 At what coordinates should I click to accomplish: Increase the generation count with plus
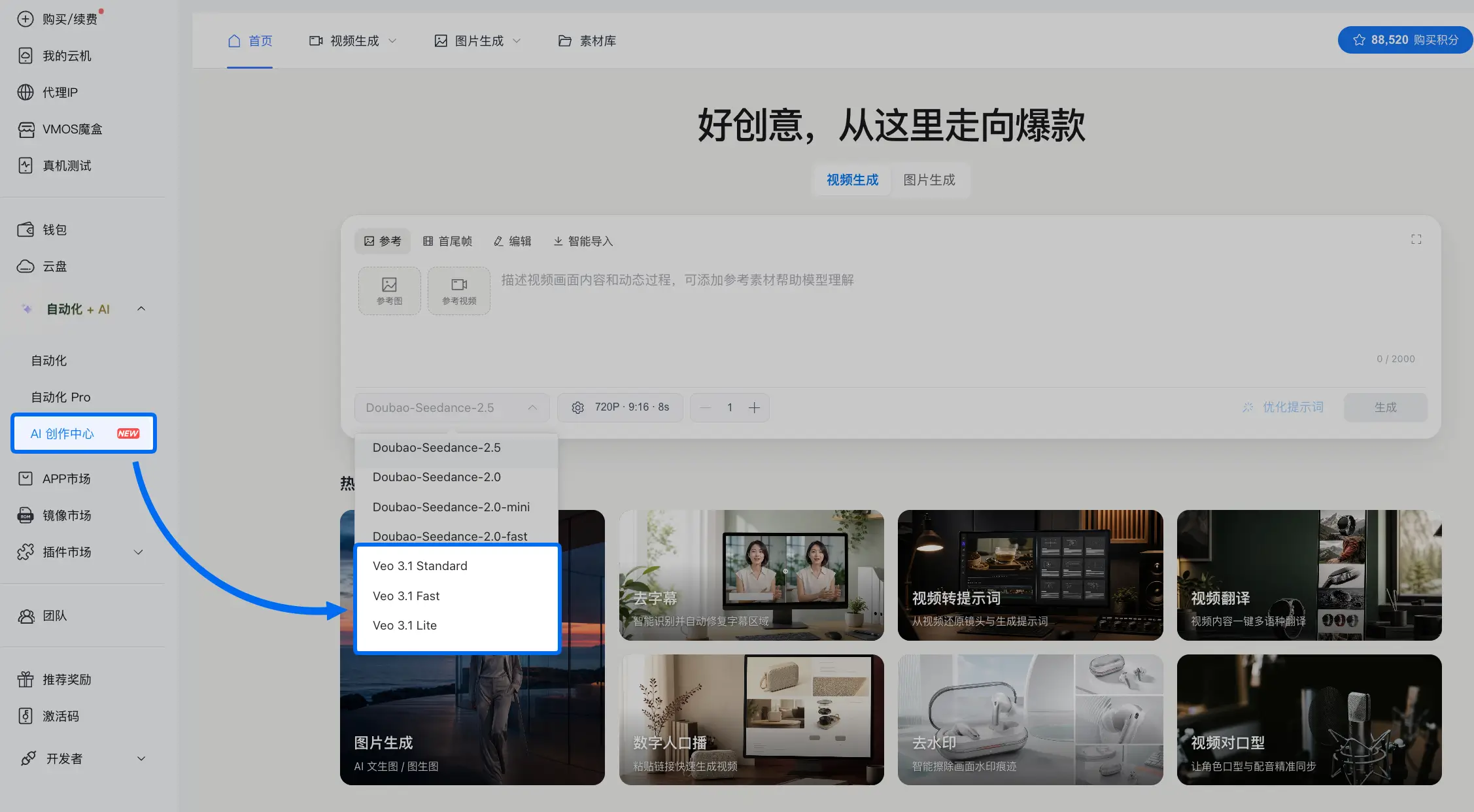[x=754, y=407]
